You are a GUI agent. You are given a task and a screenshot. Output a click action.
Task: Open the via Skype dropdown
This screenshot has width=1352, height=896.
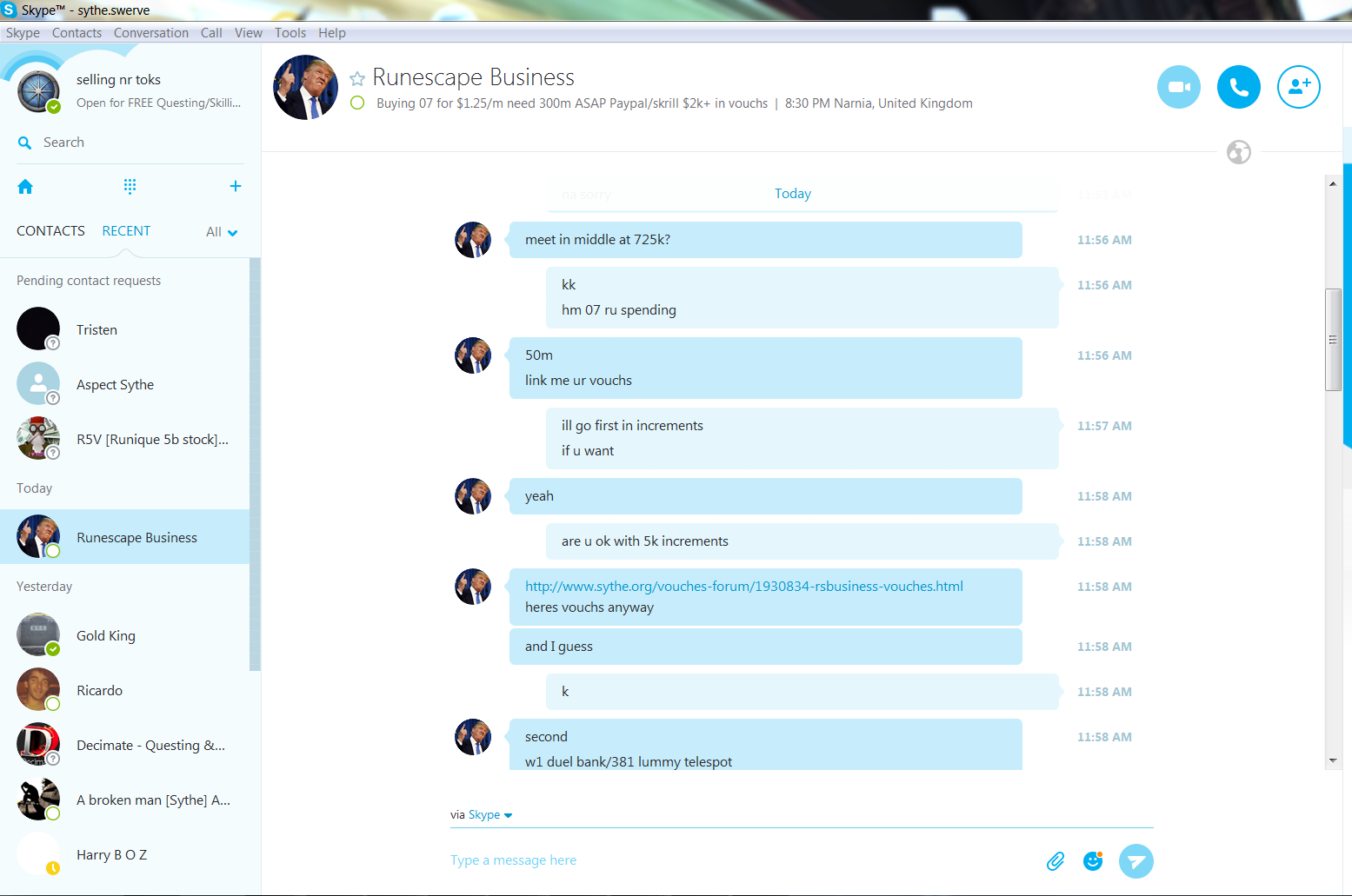[490, 815]
